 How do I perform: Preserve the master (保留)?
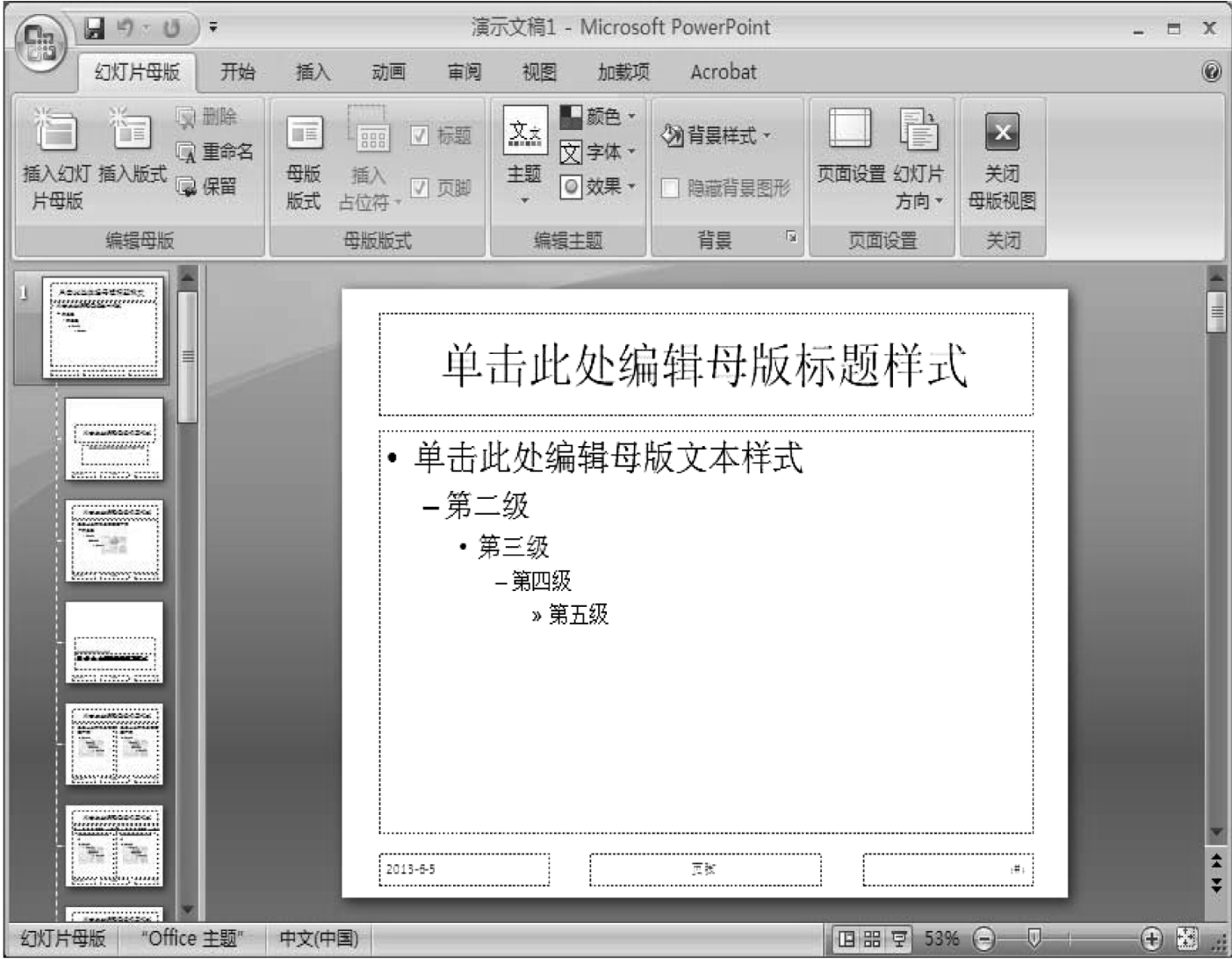(x=207, y=186)
